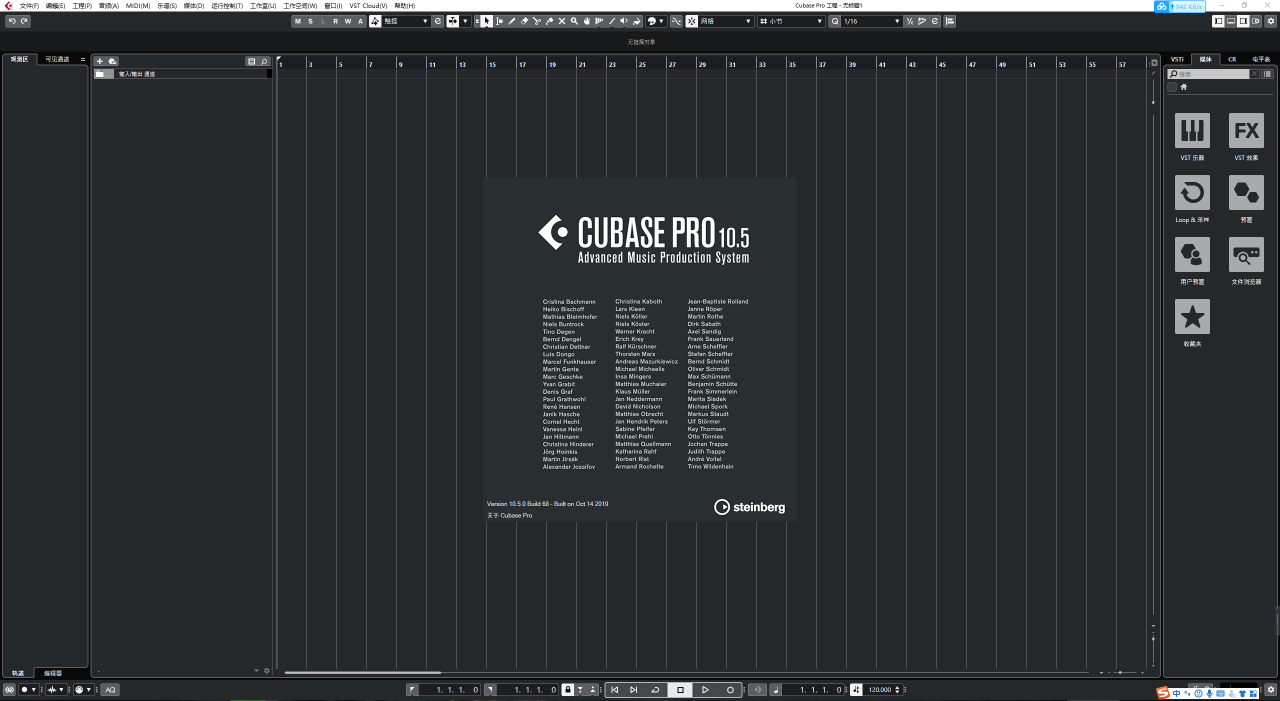Image resolution: width=1280 pixels, height=701 pixels.
Task: Open User Presets tile
Action: click(x=1192, y=255)
